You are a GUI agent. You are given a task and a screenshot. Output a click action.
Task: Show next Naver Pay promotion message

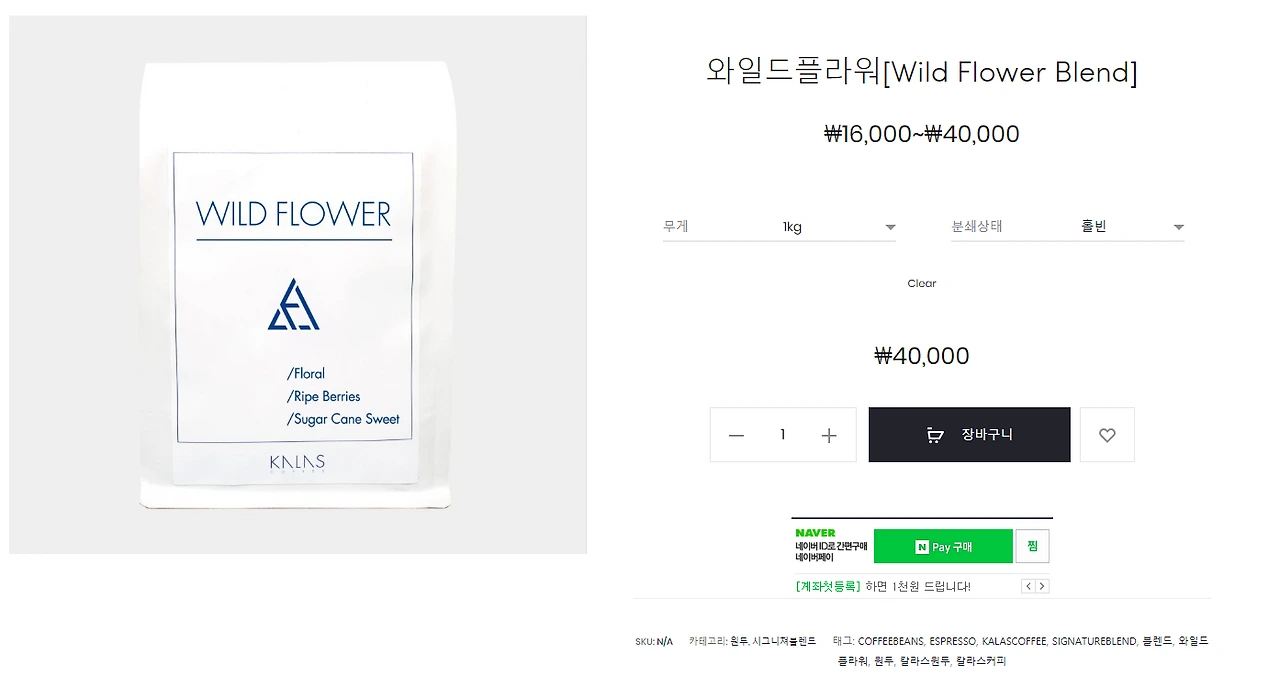(1042, 586)
